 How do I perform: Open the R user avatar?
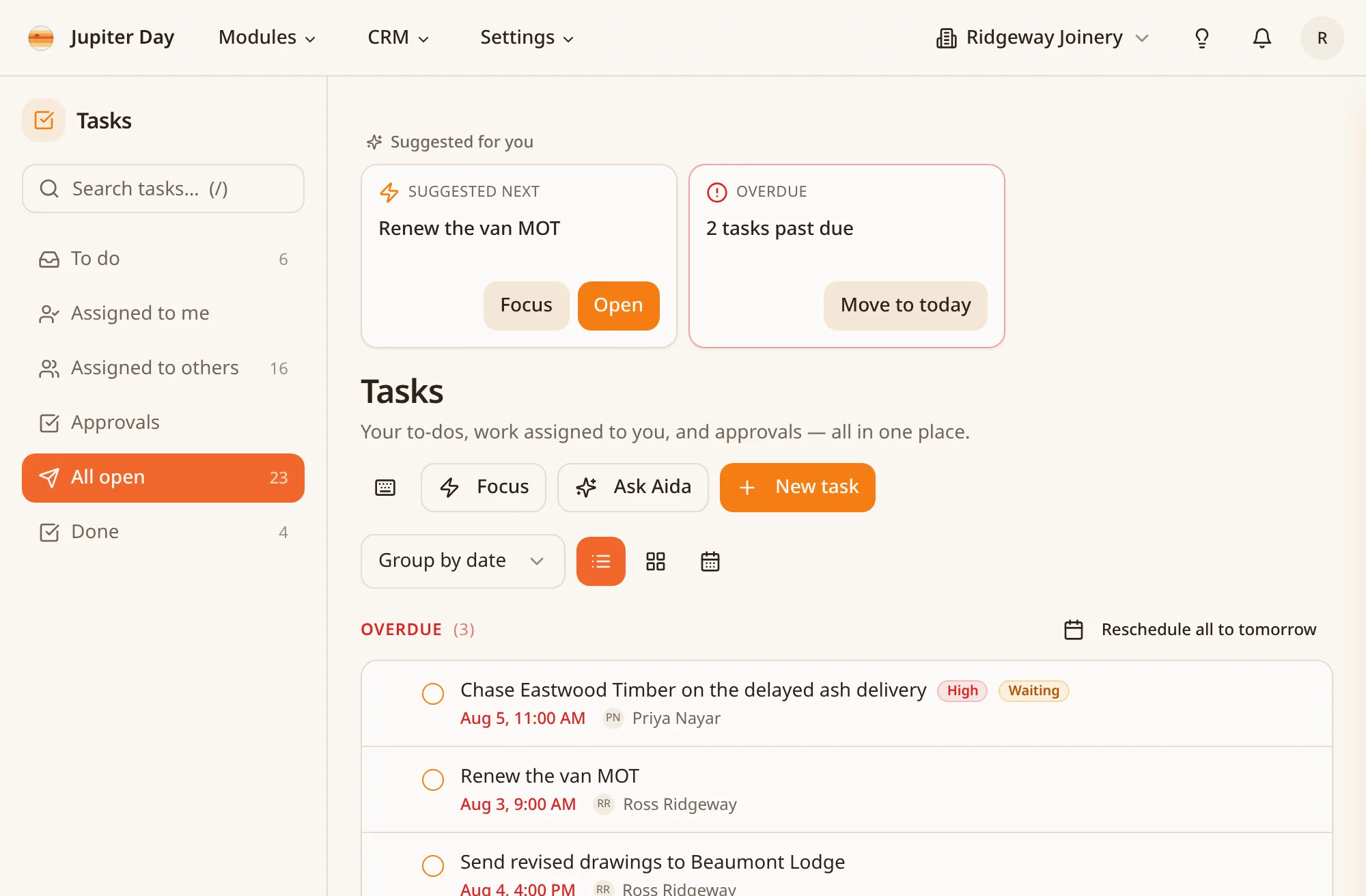click(x=1322, y=38)
